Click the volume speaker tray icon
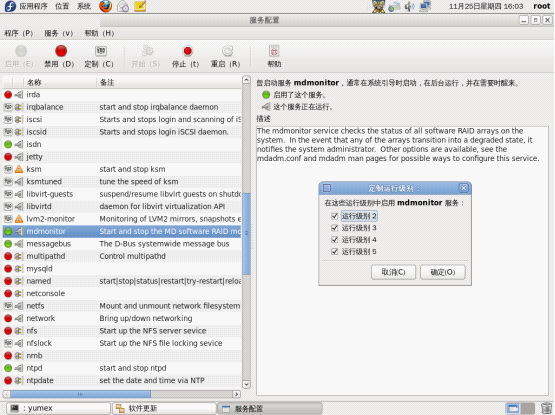The width and height of the screenshot is (555, 415). click(410, 6)
